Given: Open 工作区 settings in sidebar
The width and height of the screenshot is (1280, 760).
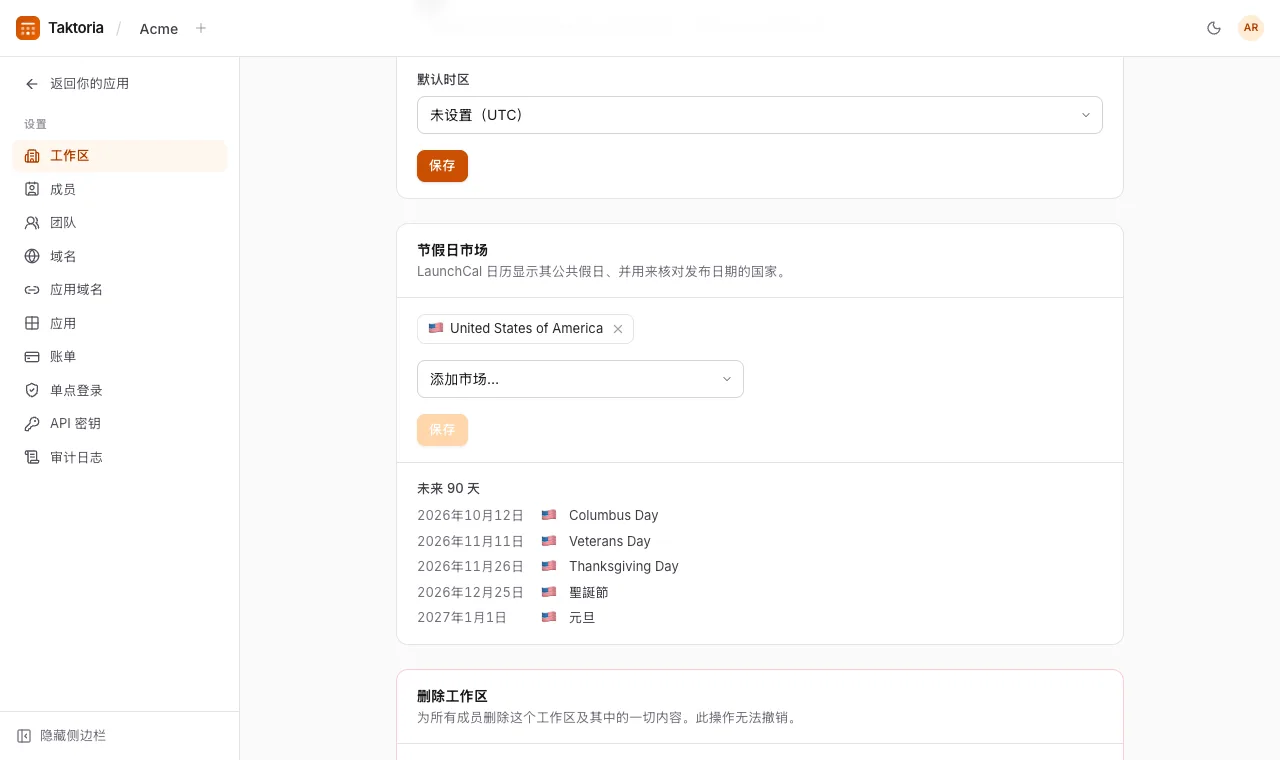Looking at the screenshot, I should pyautogui.click(x=120, y=156).
